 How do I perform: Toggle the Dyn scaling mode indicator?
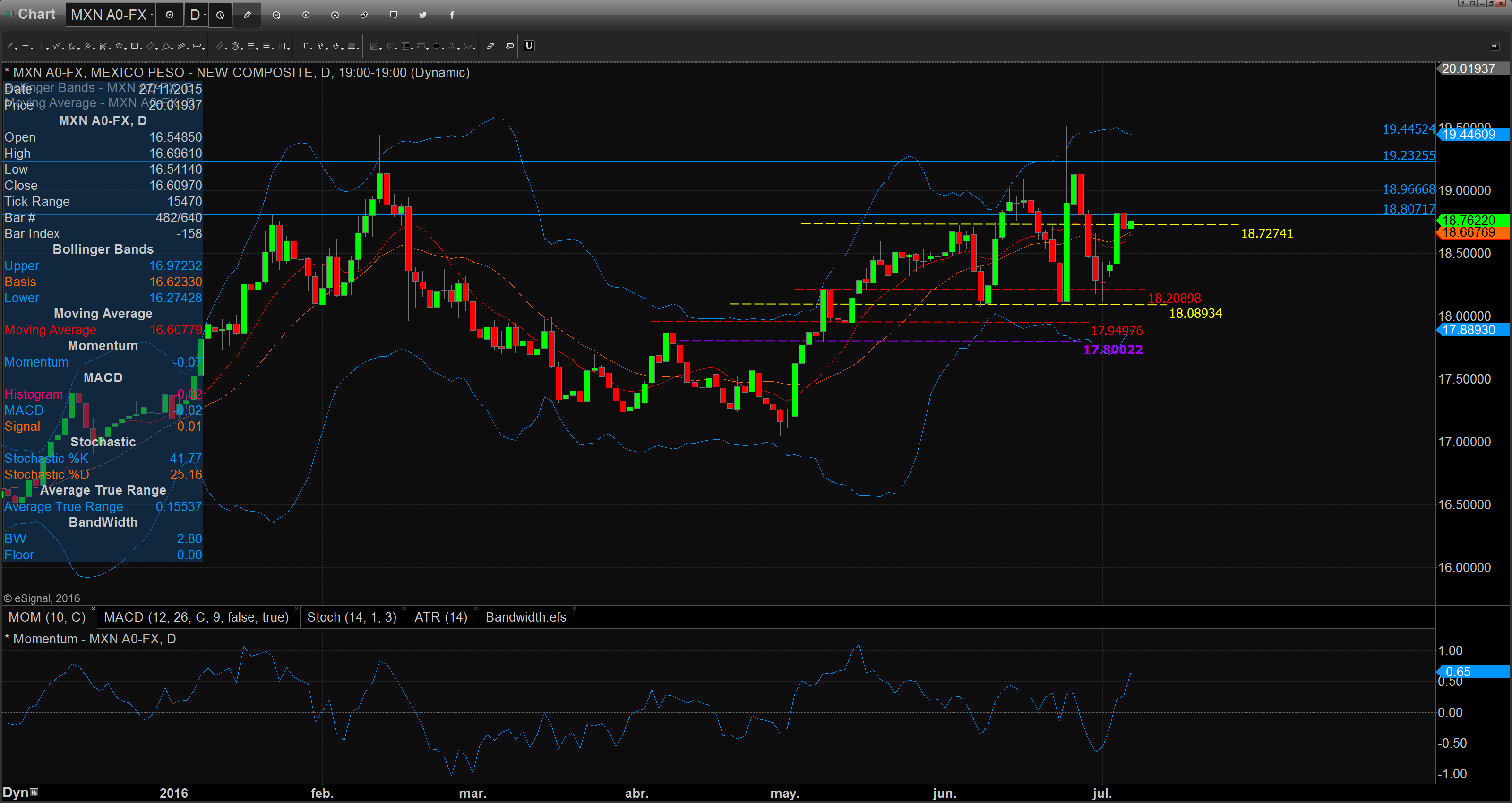point(20,793)
